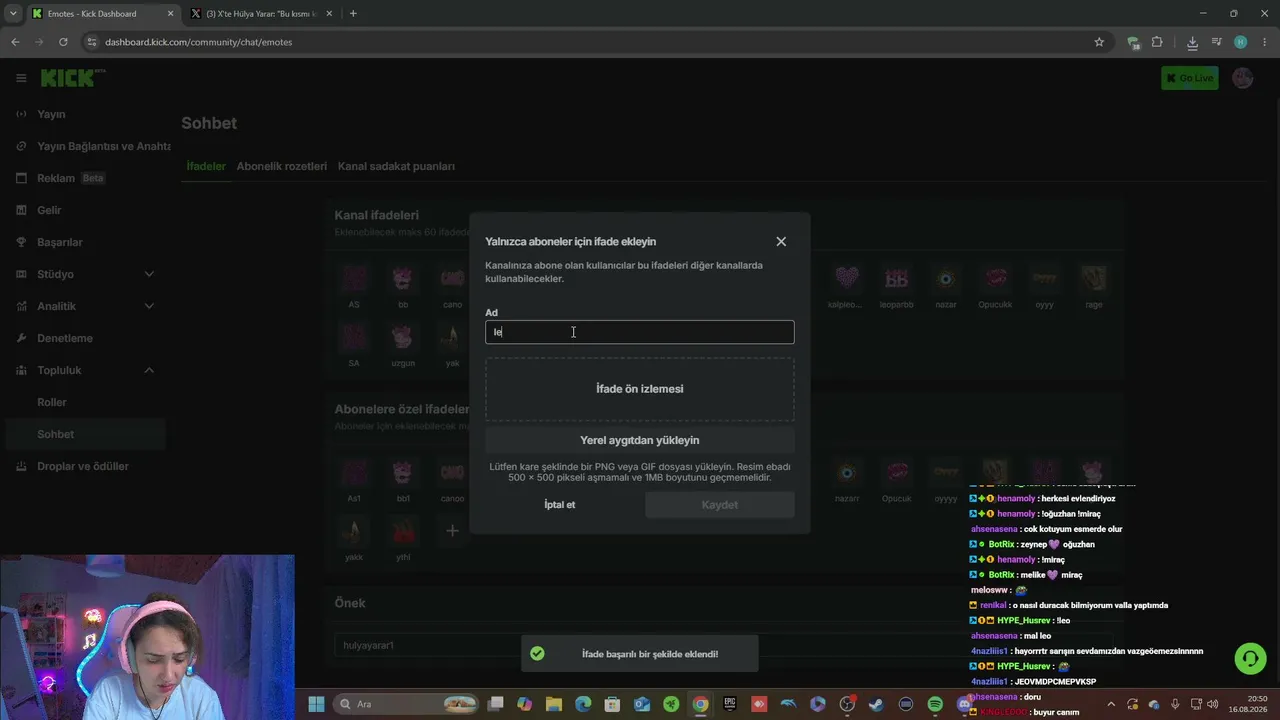Click the green Go Live button
The height and width of the screenshot is (720, 1280).
click(1190, 78)
